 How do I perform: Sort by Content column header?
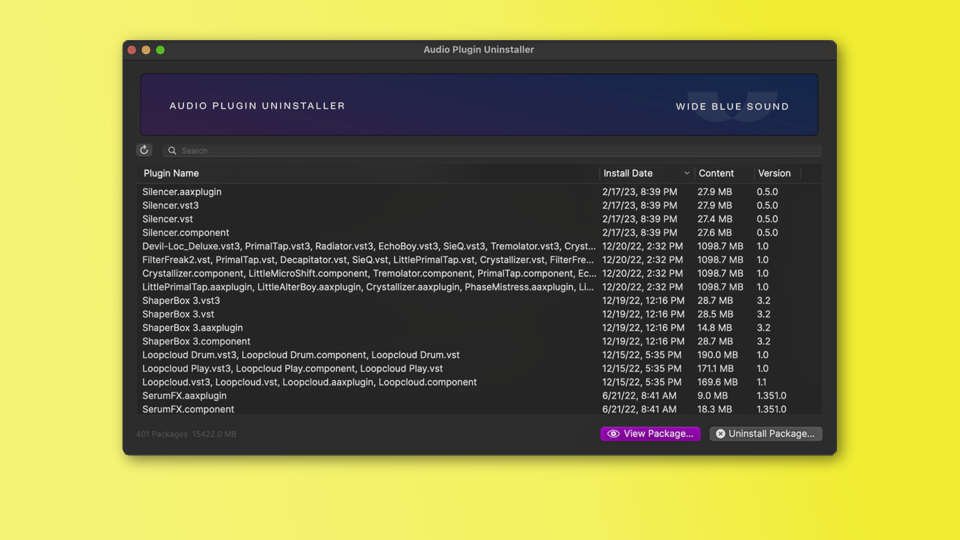716,173
